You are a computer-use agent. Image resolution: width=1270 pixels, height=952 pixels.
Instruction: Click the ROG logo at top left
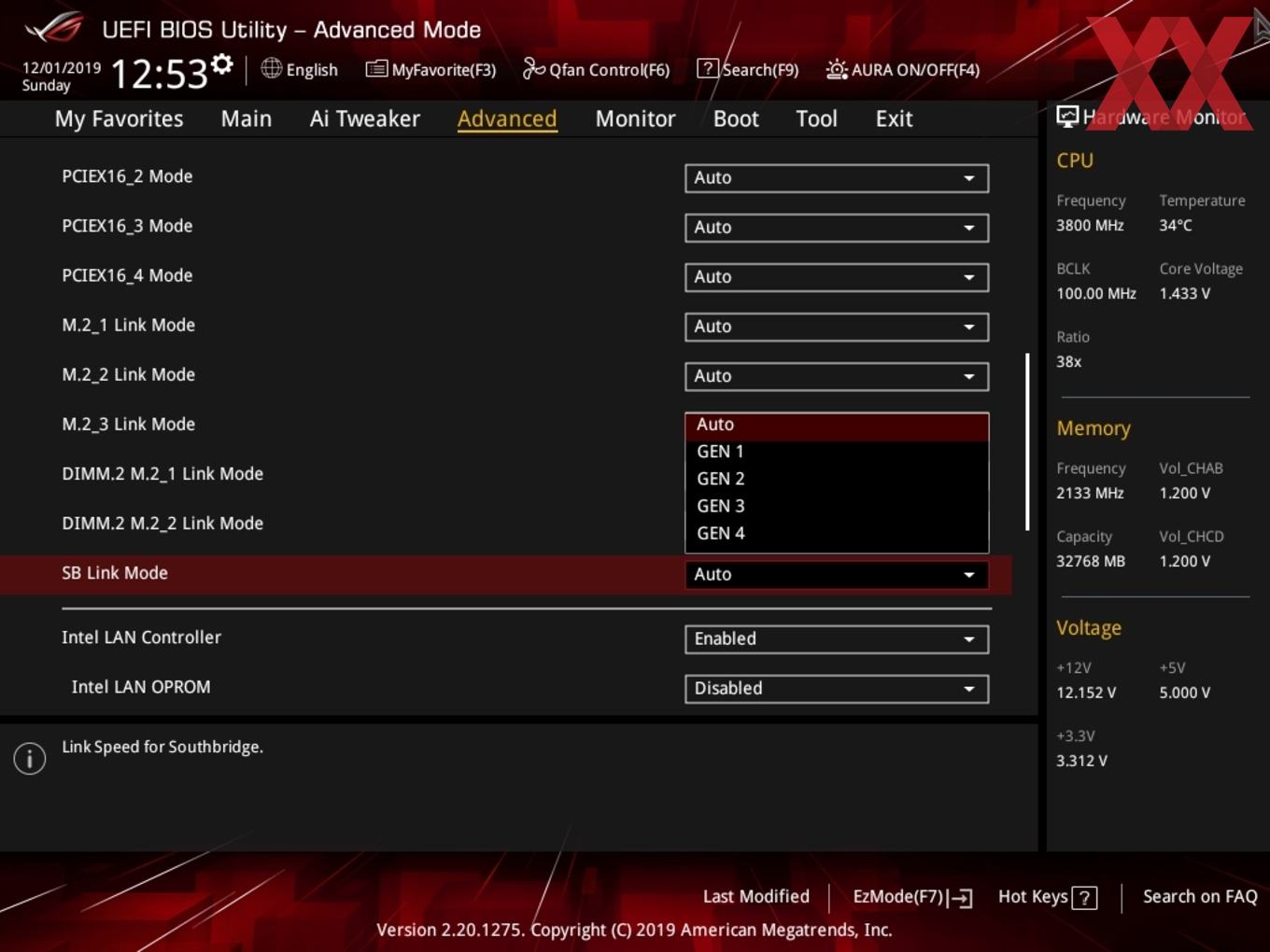click(53, 28)
